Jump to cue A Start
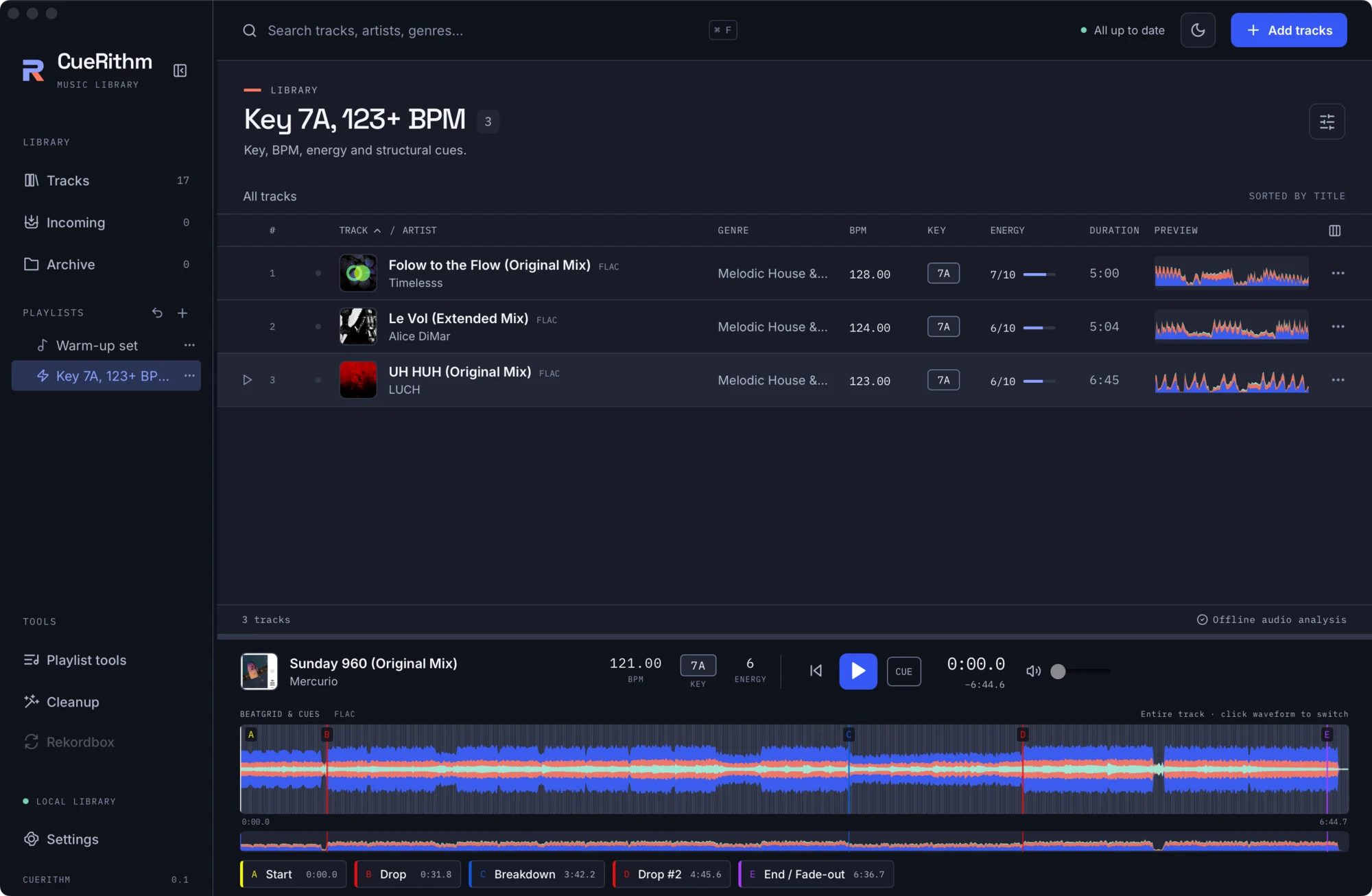Screen dimensions: 1372x896 (x=294, y=874)
